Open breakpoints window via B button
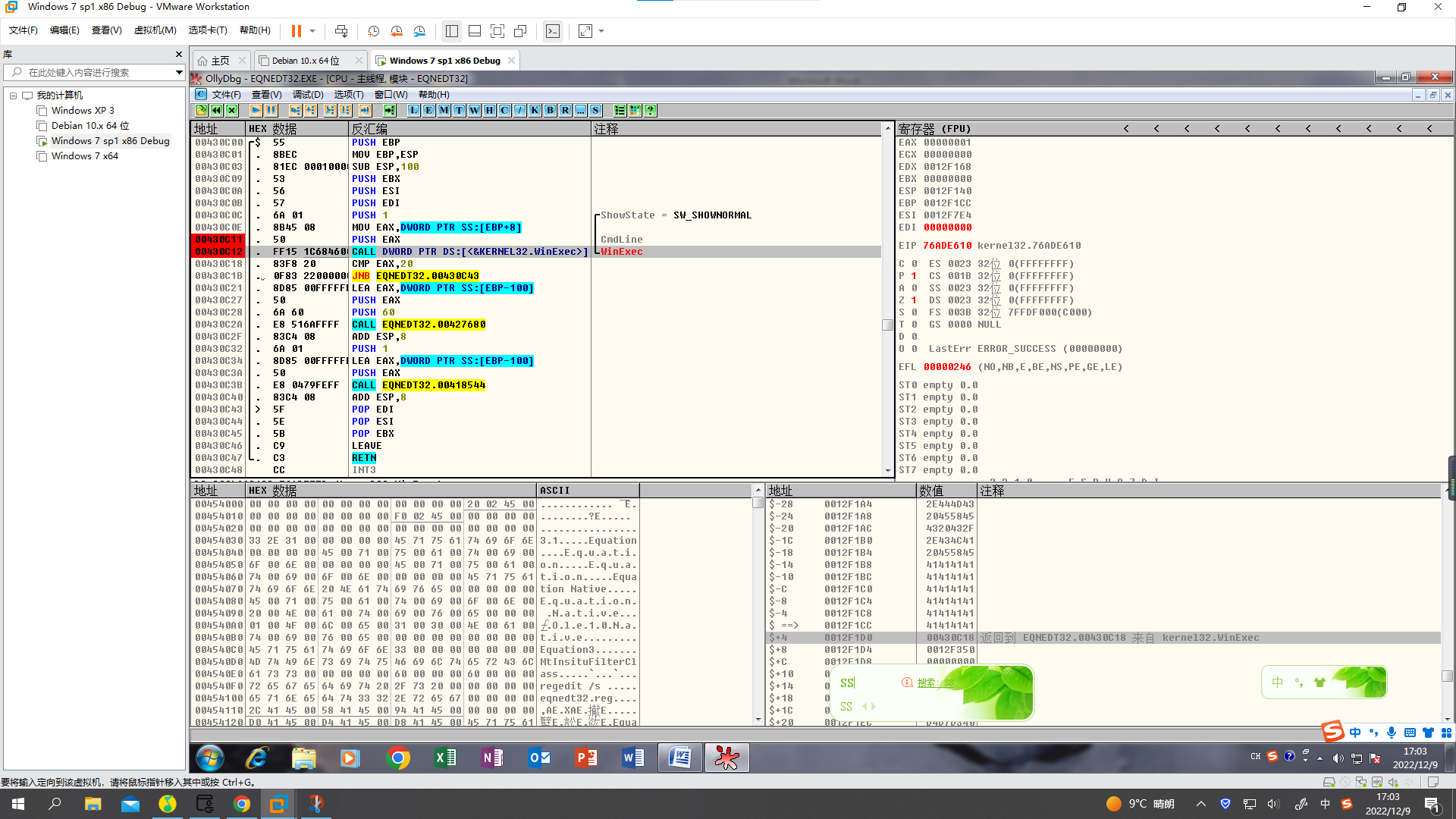The image size is (1456, 819). click(550, 111)
